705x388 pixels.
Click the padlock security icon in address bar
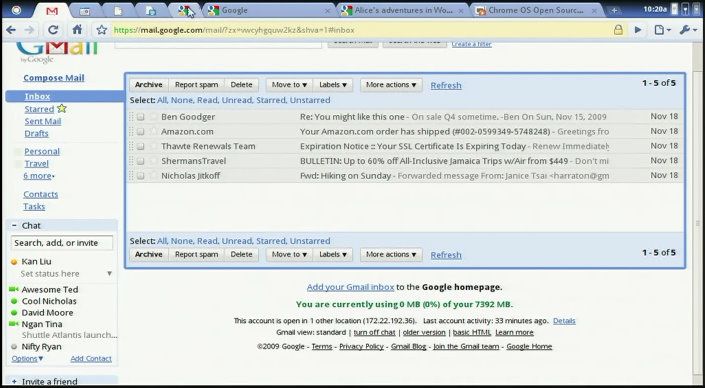(619, 30)
